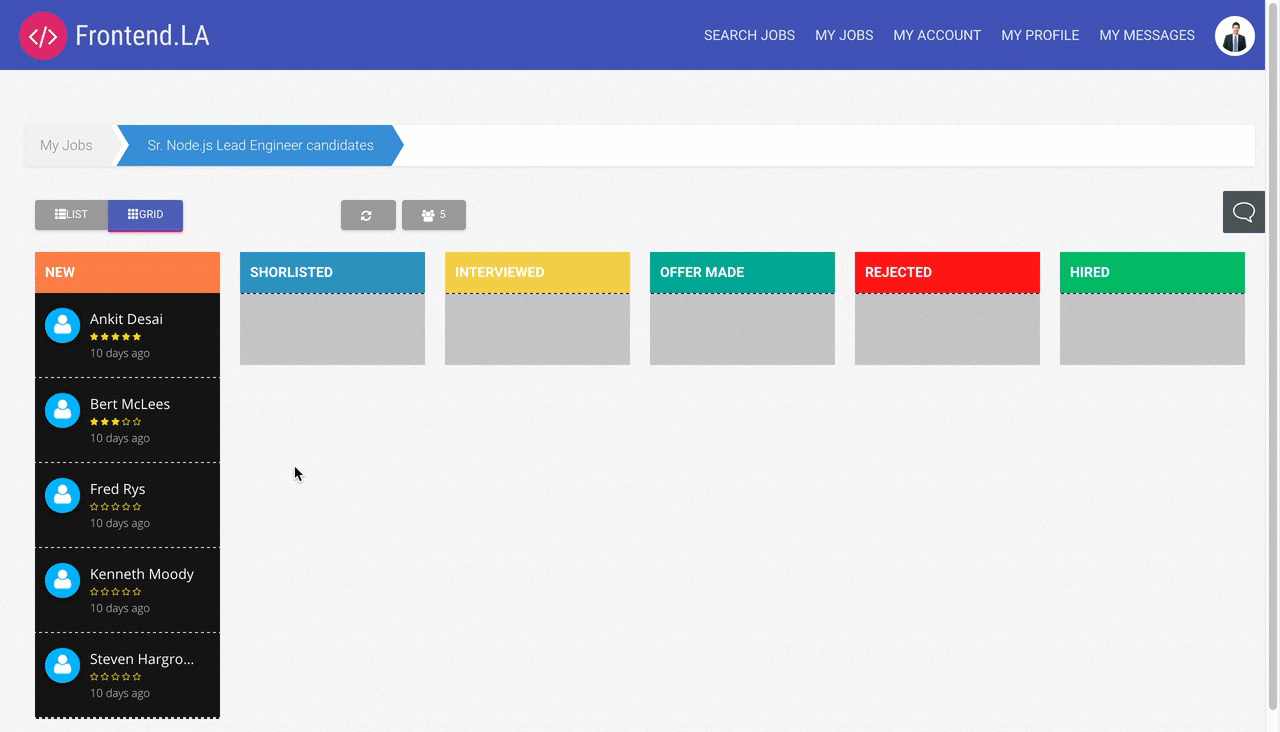This screenshot has width=1280, height=732.
Task: Open the chat bubble widget
Action: pyautogui.click(x=1244, y=212)
